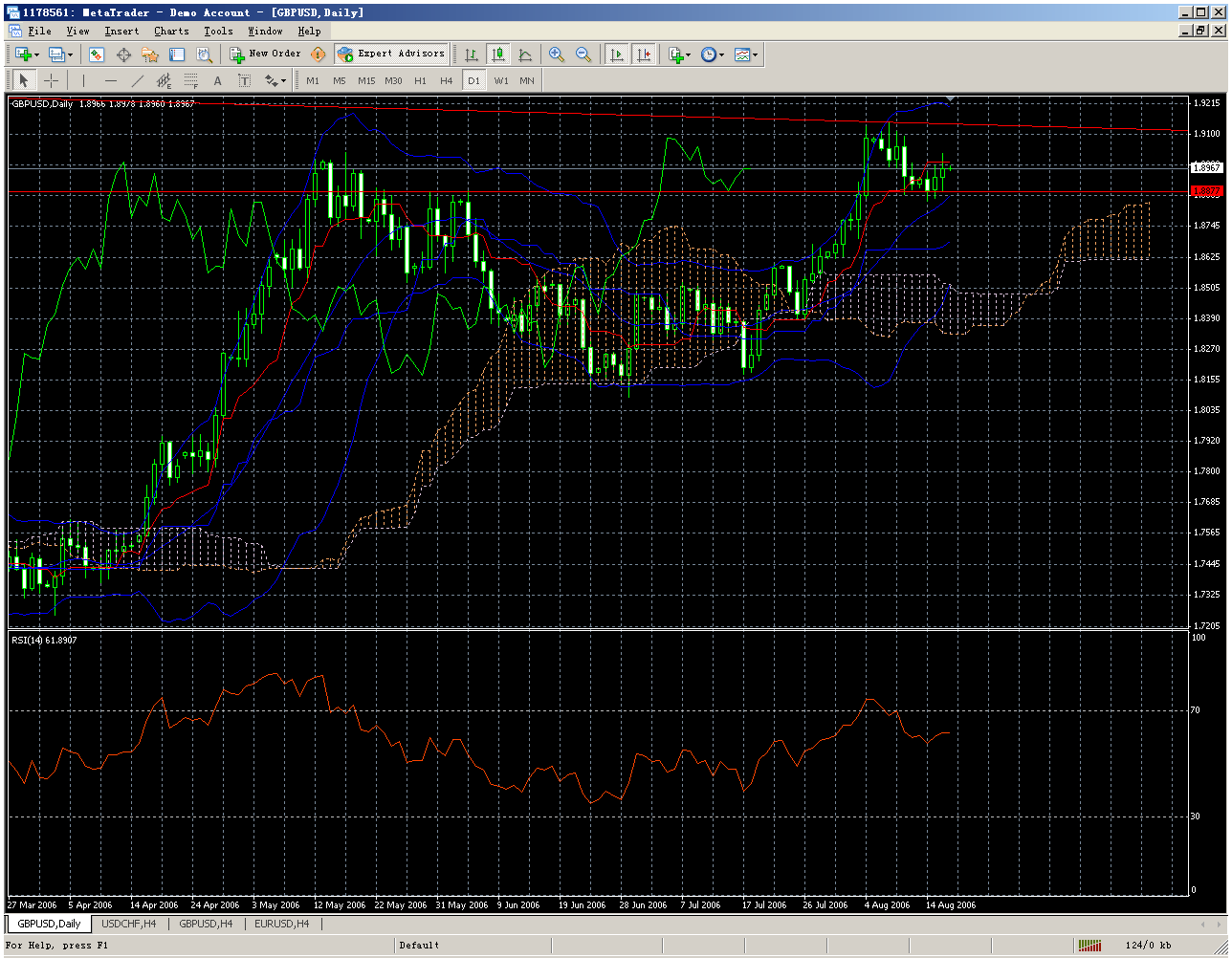Click the 124/0 kb connection status text
The height and width of the screenshot is (958, 1232).
(x=1148, y=946)
